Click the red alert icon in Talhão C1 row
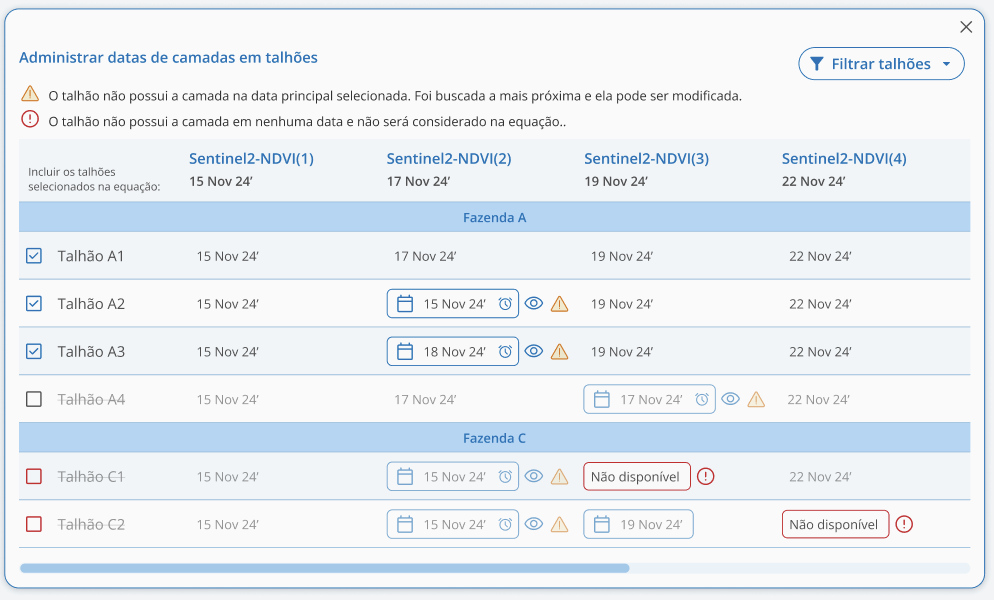994x600 pixels. point(706,477)
